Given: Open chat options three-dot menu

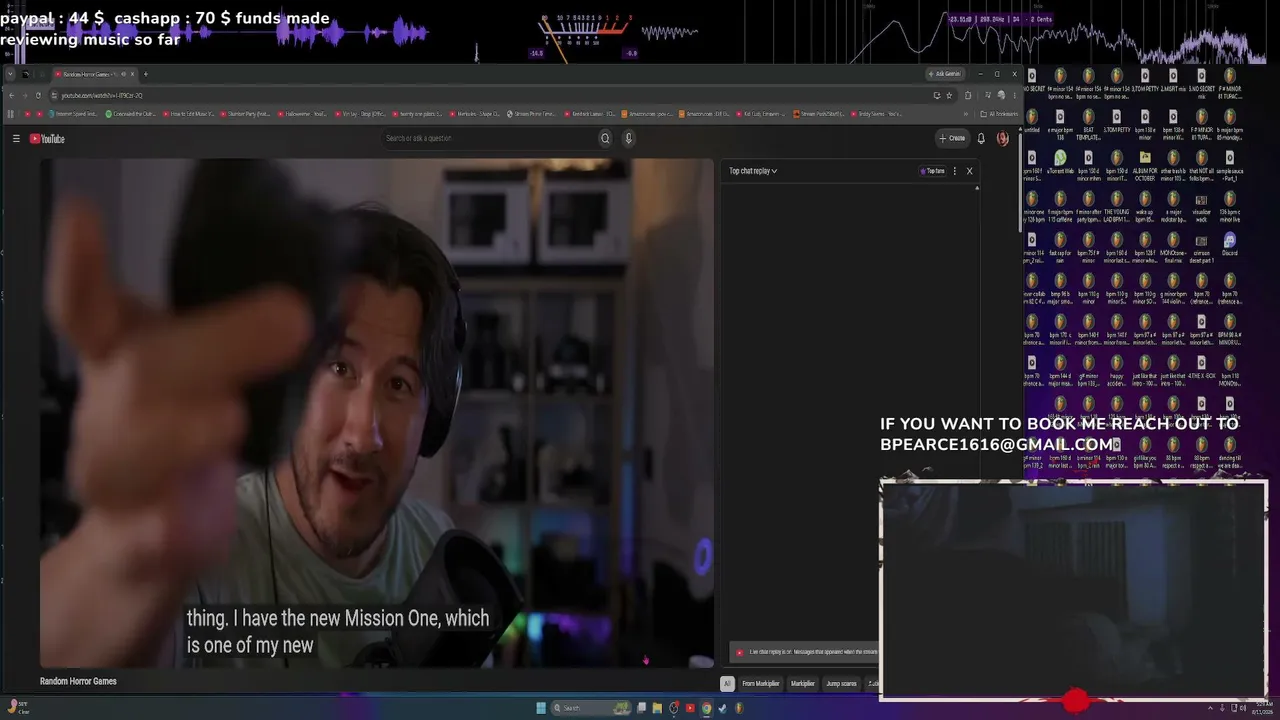Looking at the screenshot, I should click(955, 171).
